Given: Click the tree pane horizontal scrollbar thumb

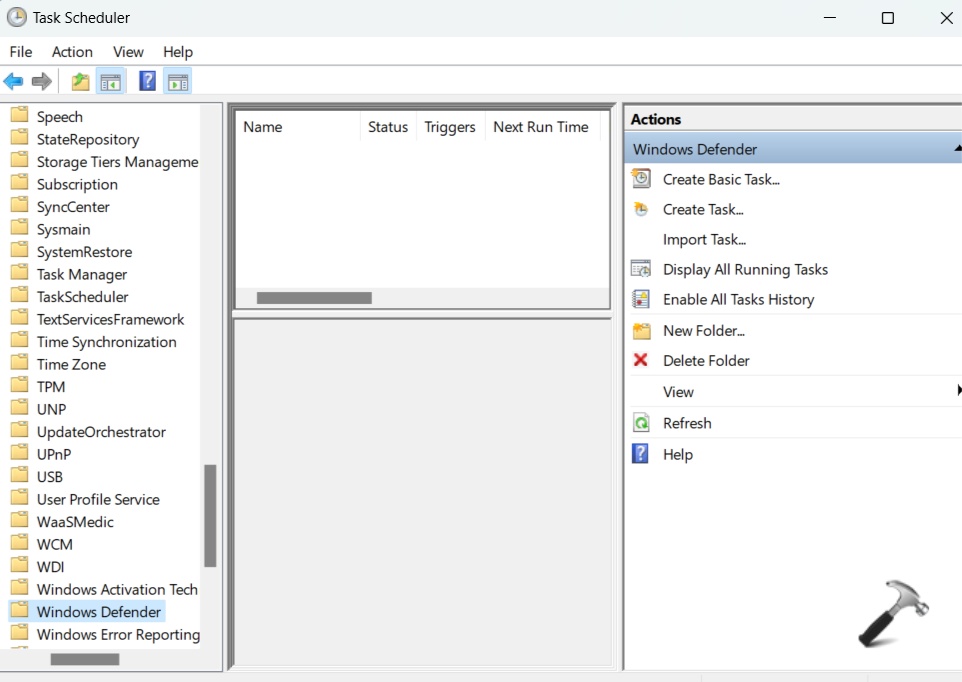Looking at the screenshot, I should (85, 659).
